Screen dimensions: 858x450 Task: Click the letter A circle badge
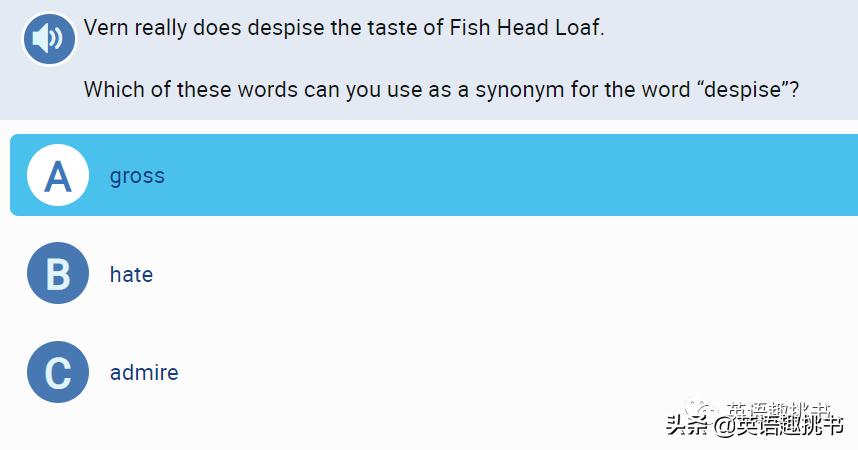click(x=58, y=176)
